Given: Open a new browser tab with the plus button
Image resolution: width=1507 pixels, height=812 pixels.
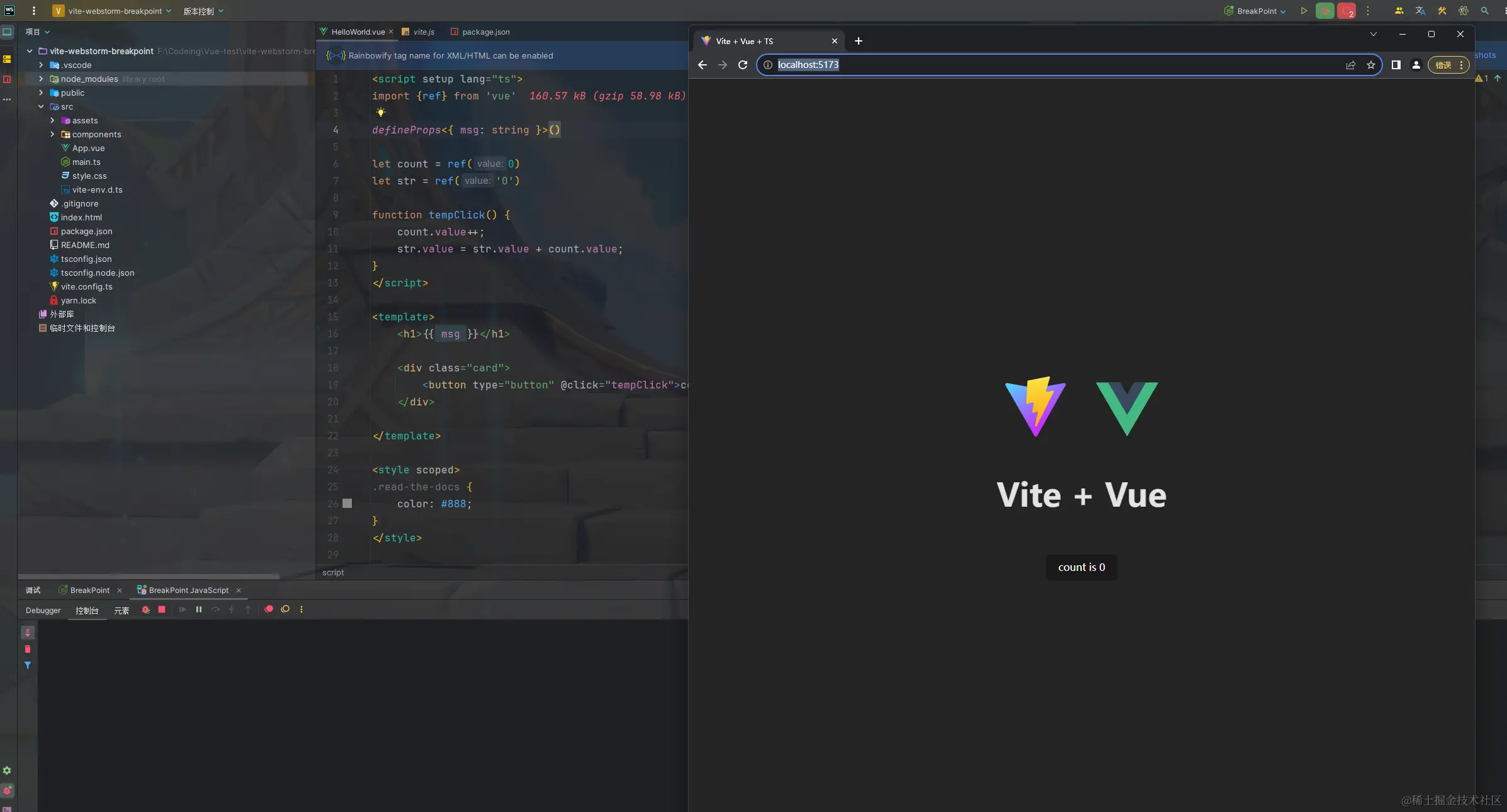Looking at the screenshot, I should (857, 41).
